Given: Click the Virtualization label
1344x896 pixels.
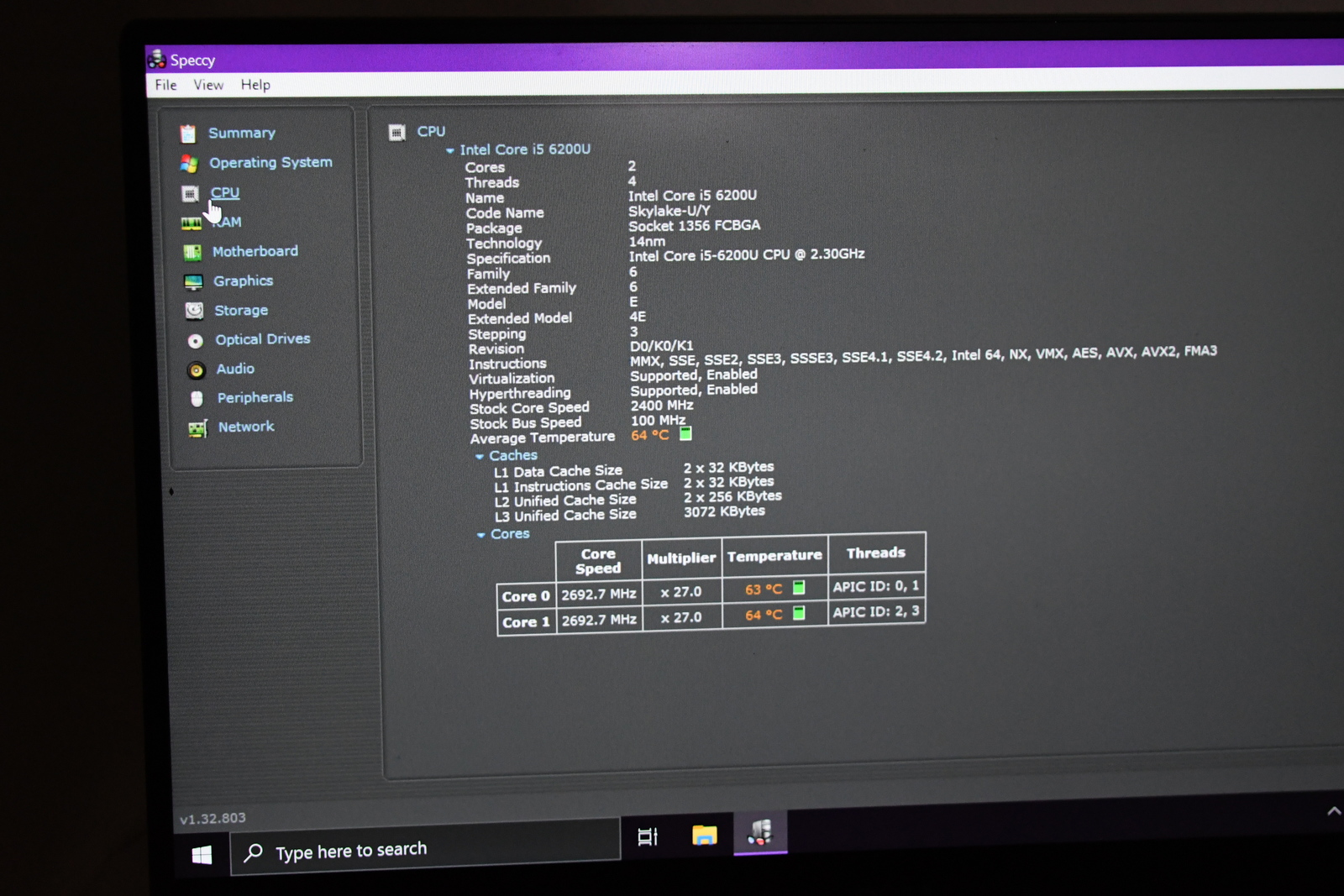Looking at the screenshot, I should click(512, 379).
